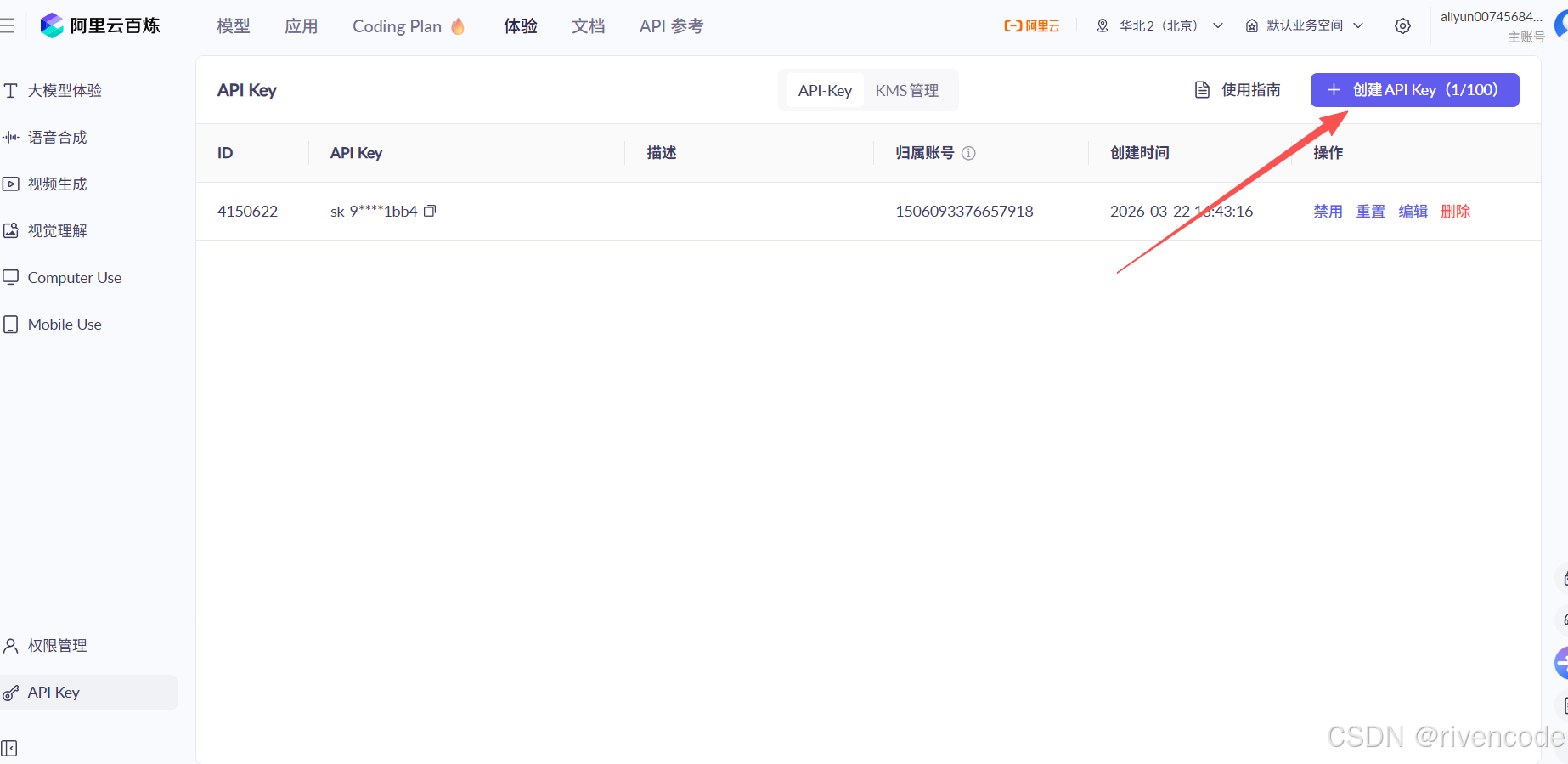Click the masked key text sk-9****1bb4

point(374,211)
